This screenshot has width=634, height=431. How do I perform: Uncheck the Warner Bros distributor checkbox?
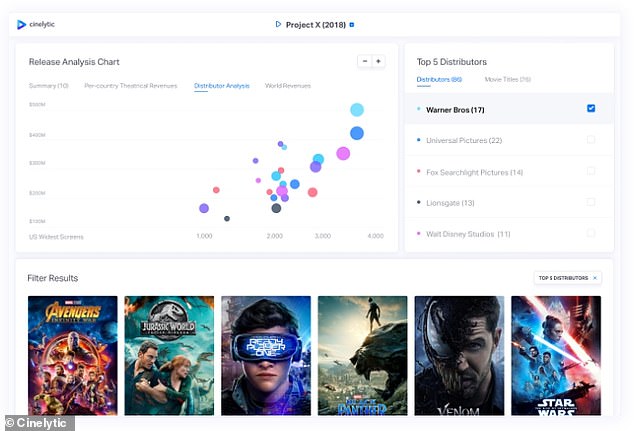pos(591,108)
